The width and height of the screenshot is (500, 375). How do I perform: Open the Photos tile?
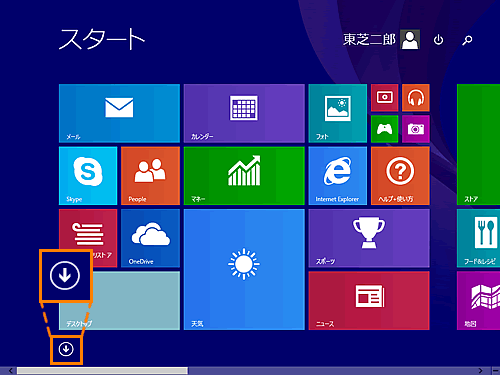pos(338,113)
